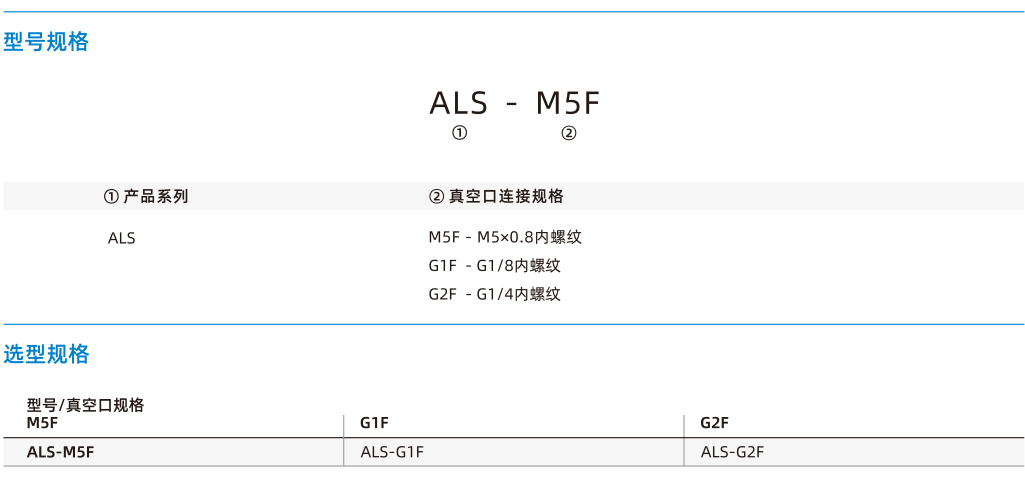Screen dimensions: 1025x484
Task: Click the G2F column header in selection table
Action: [x=714, y=423]
